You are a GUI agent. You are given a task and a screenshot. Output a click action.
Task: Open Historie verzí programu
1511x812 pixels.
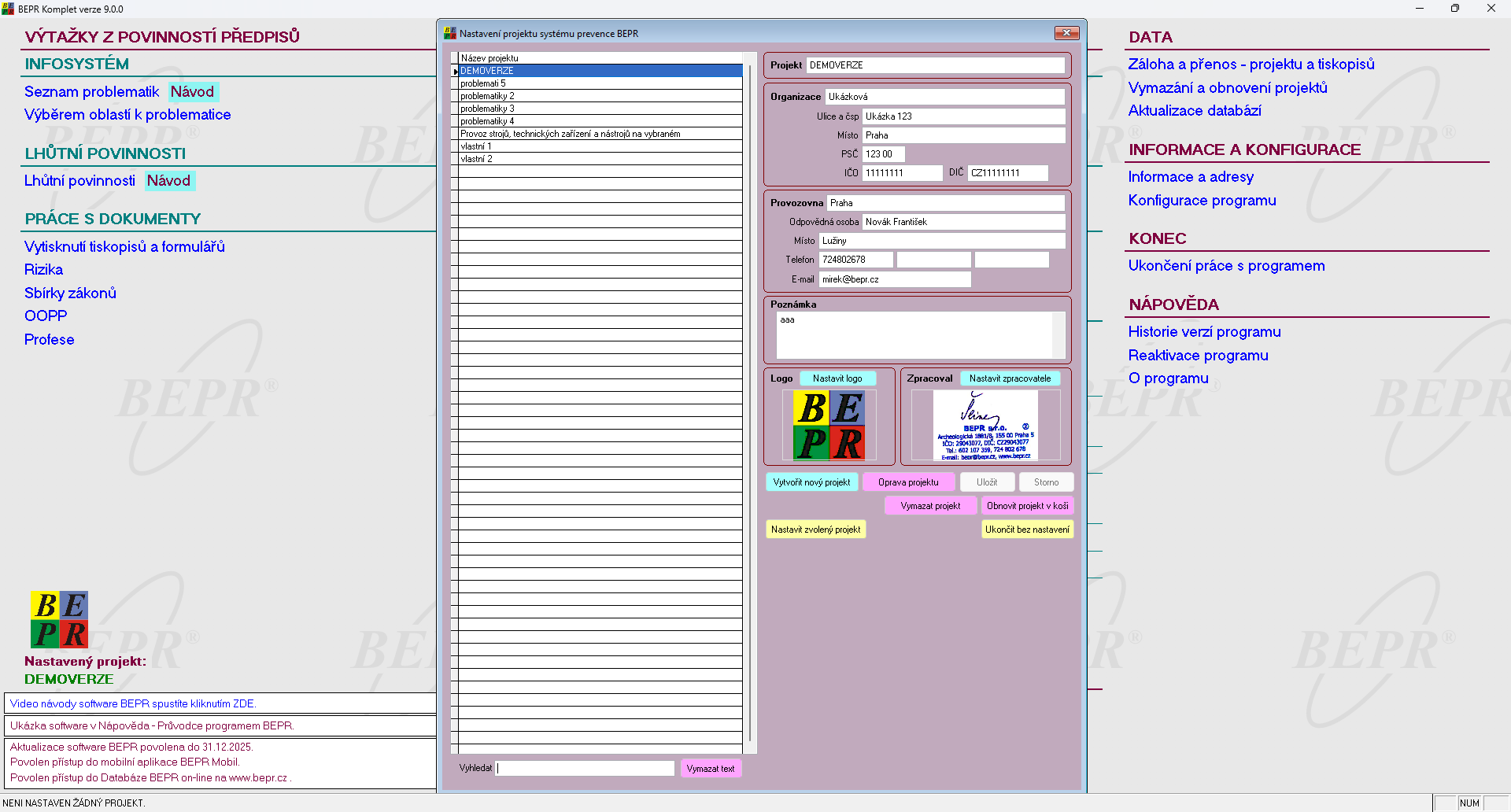pyautogui.click(x=1204, y=332)
